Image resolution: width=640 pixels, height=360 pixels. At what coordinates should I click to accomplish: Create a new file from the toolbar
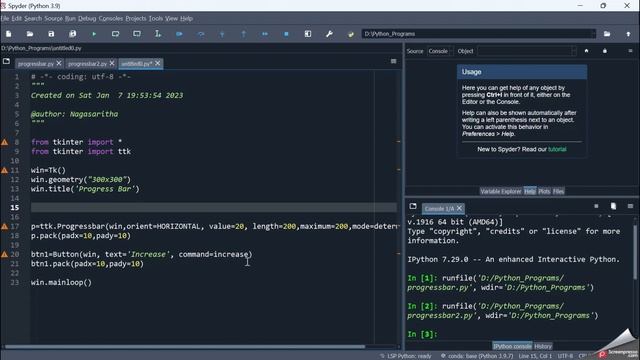coord(9,34)
